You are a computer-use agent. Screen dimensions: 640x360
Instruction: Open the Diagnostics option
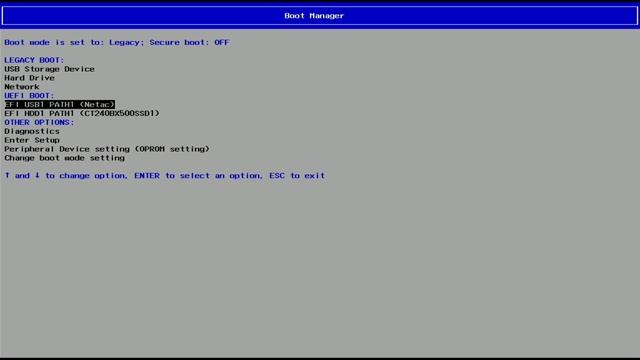(x=32, y=131)
